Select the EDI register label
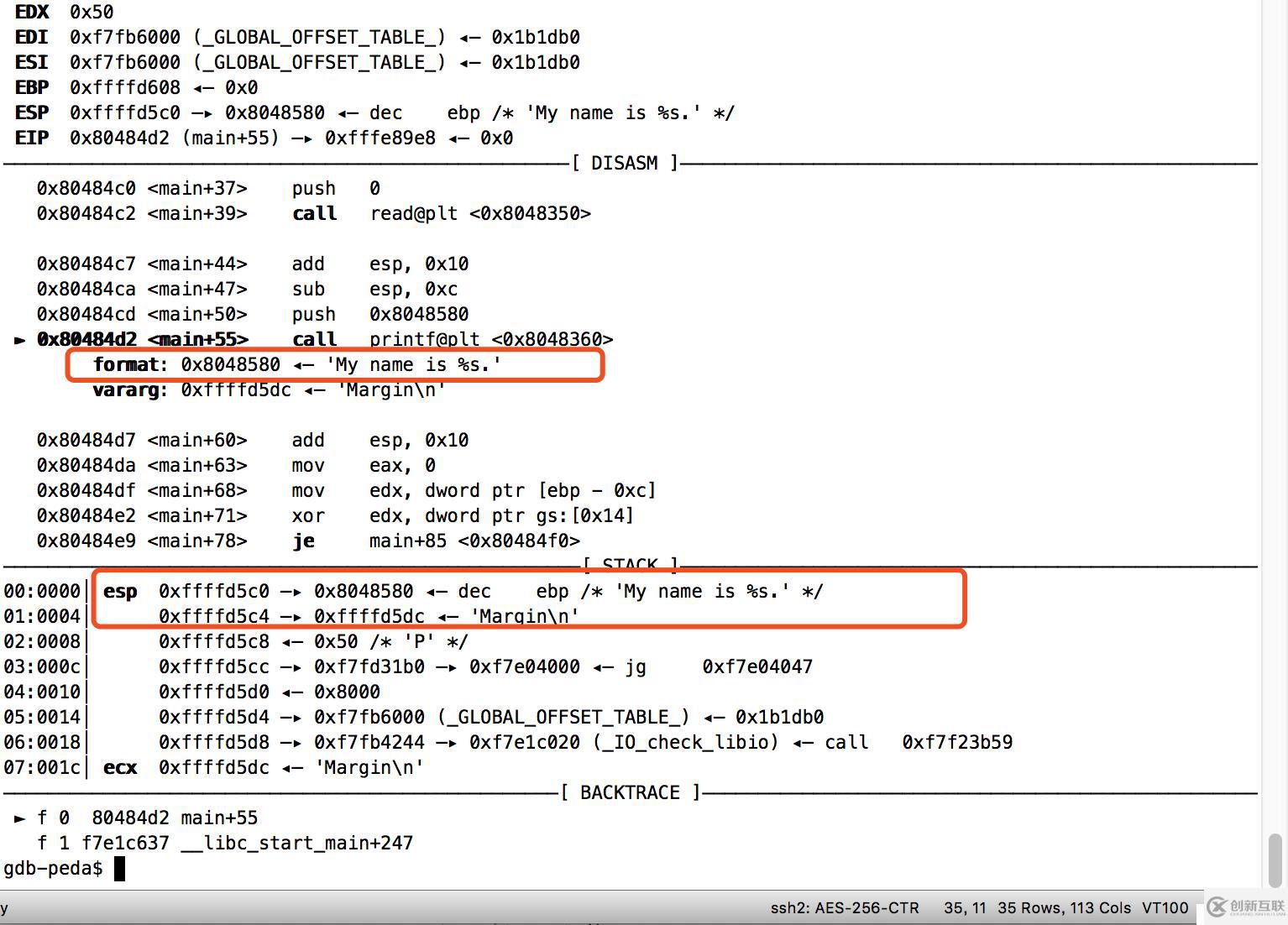Viewport: 1288px width, 925px height. (x=32, y=37)
